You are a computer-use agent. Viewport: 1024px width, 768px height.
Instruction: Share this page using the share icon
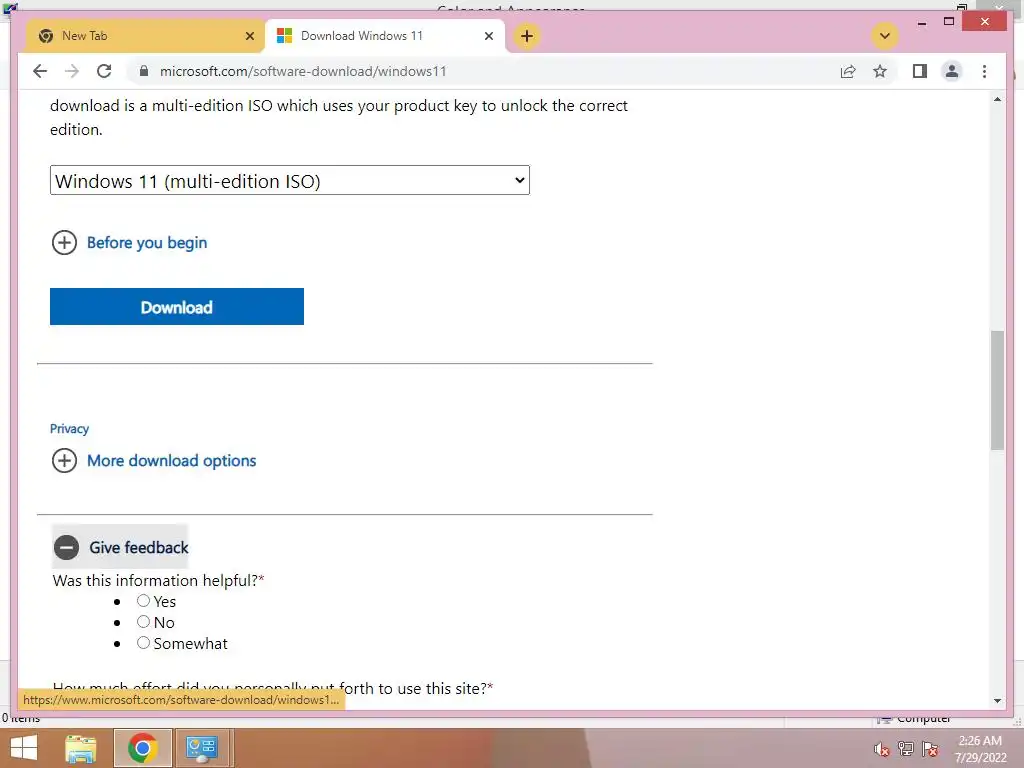pos(848,71)
